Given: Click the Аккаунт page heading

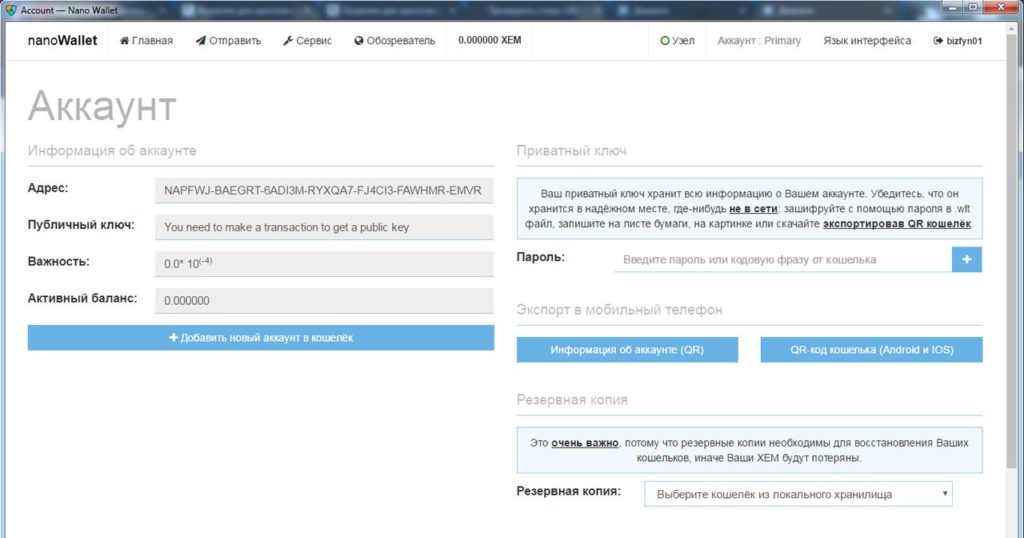Looking at the screenshot, I should click(x=103, y=106).
